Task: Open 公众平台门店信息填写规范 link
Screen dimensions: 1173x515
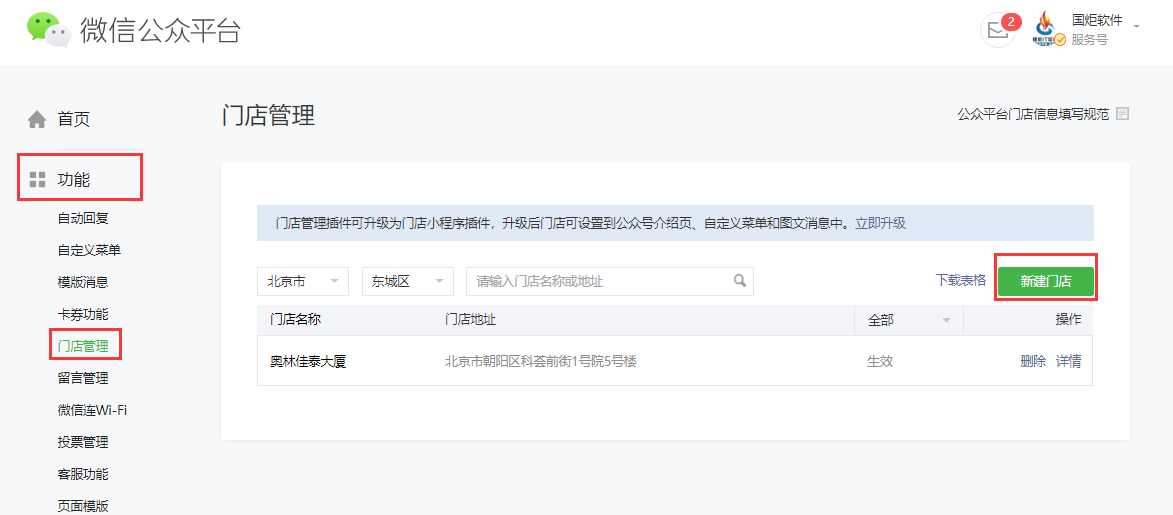Action: 1033,115
